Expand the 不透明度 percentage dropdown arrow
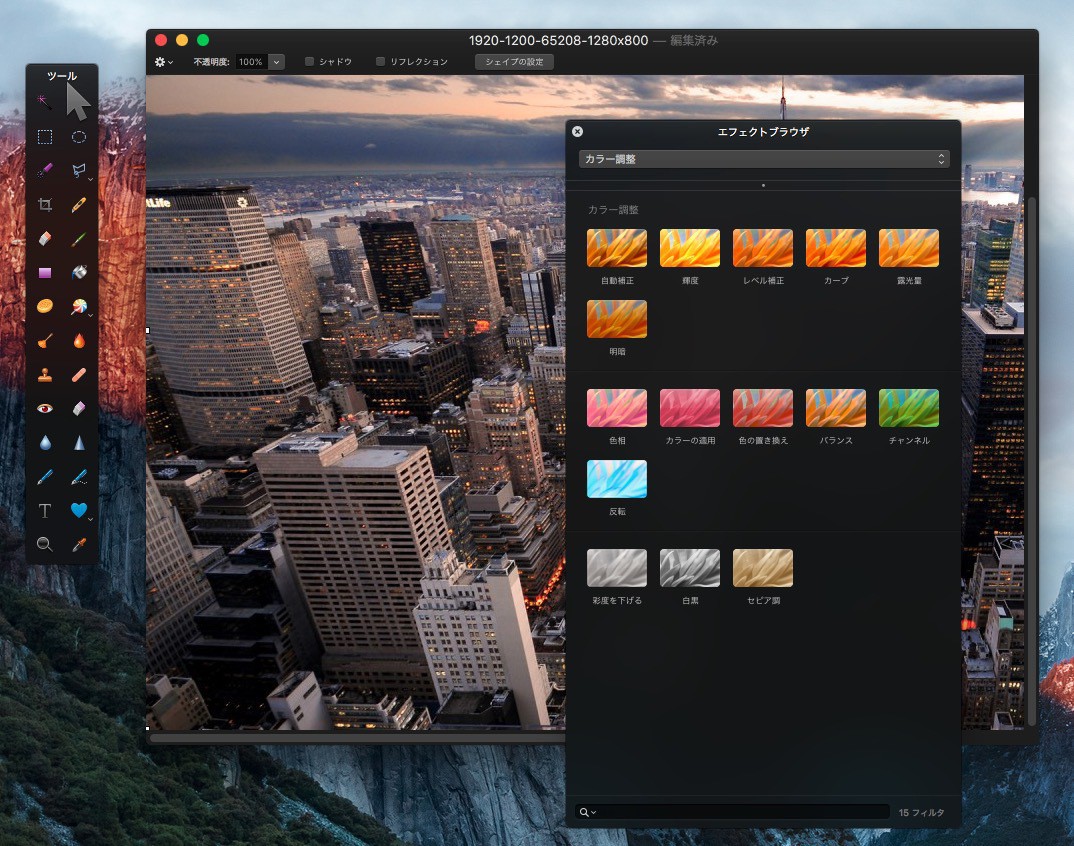 click(277, 62)
